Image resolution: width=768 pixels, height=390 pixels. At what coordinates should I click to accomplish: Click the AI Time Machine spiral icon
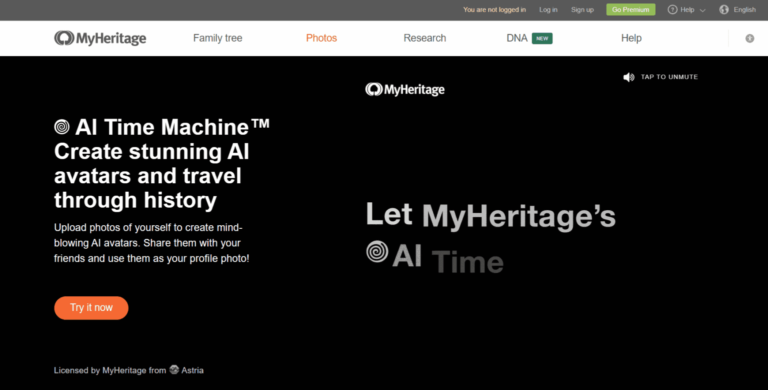pyautogui.click(x=62, y=127)
